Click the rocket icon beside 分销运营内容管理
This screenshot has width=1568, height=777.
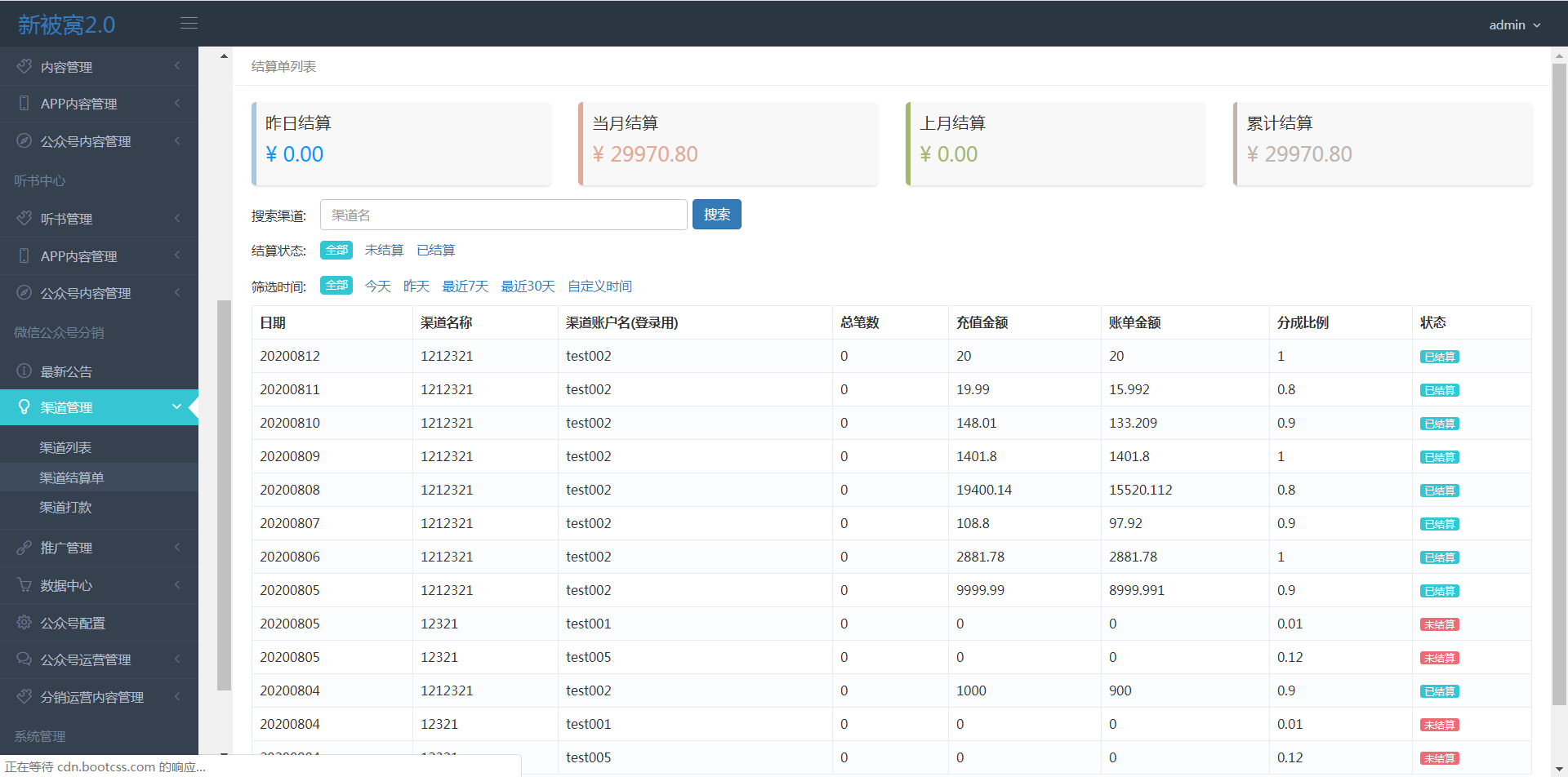coord(24,697)
